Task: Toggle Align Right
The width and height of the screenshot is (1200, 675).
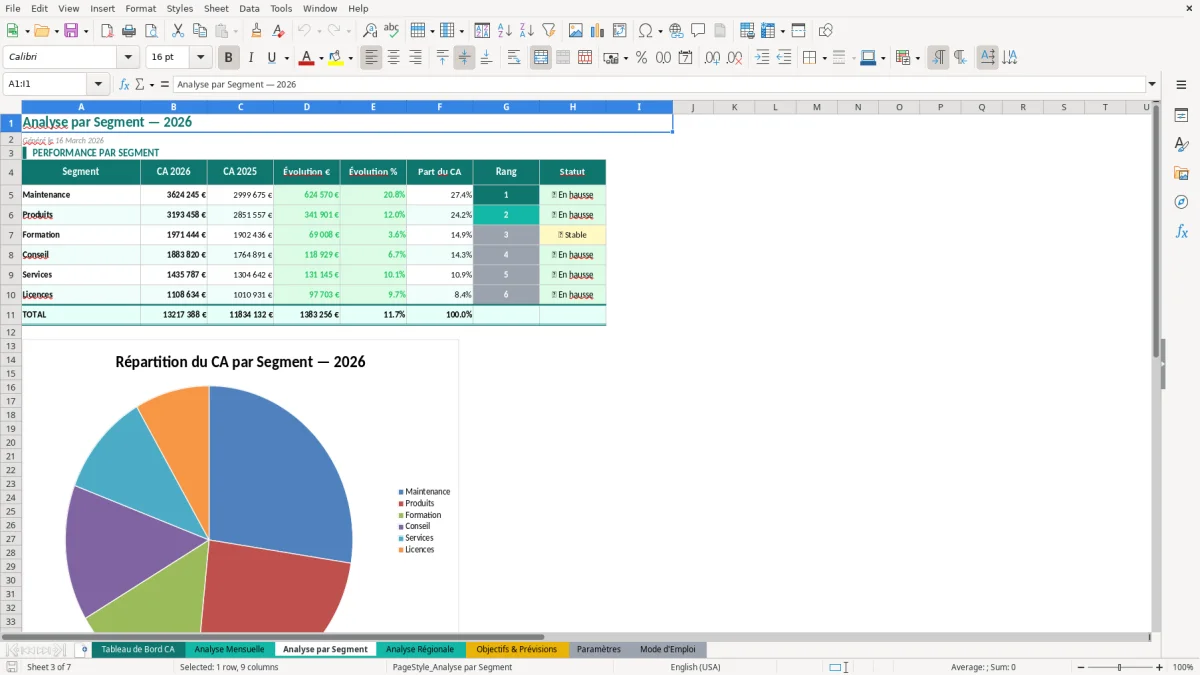Action: [416, 58]
